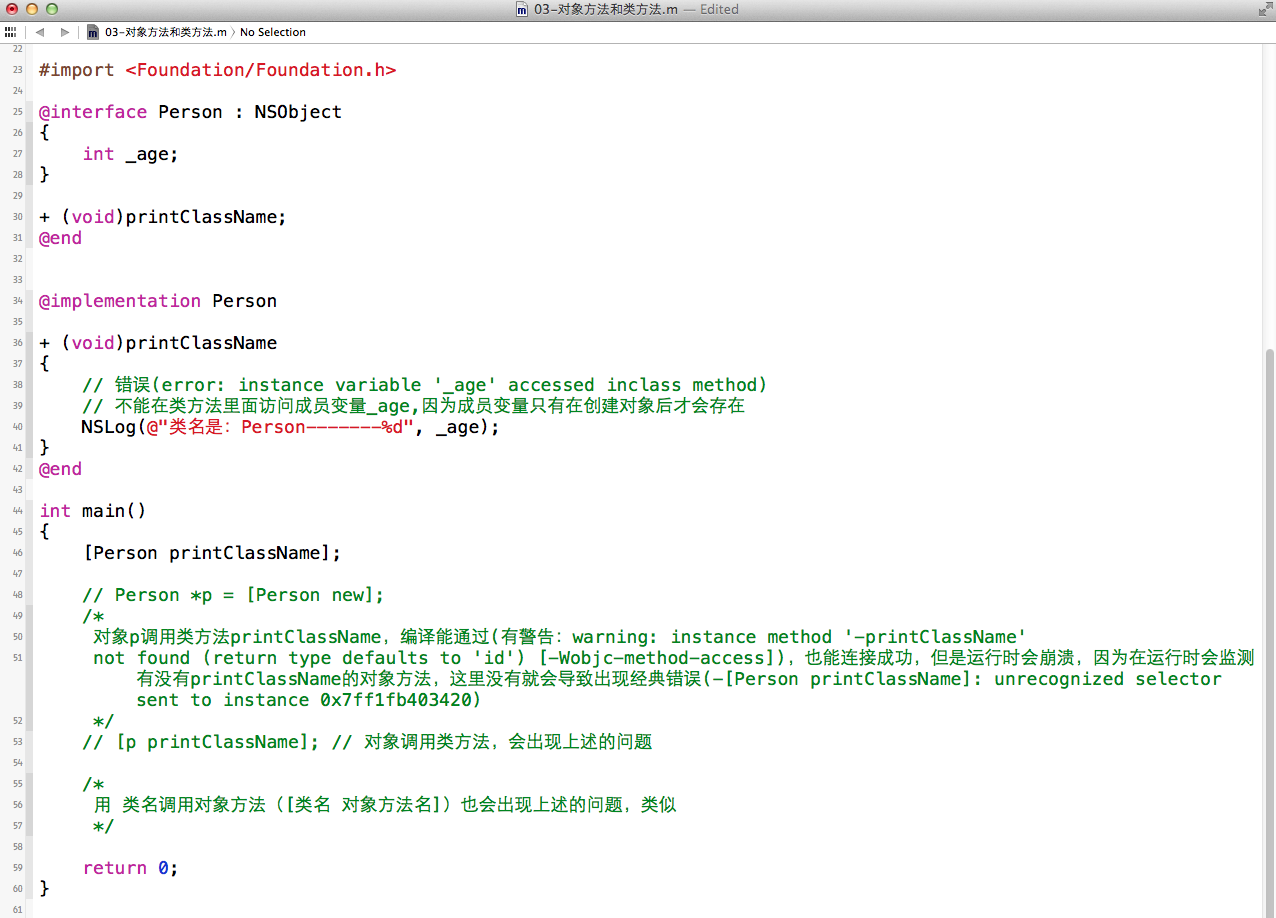
Task: Click the '@end' after the interface declaration
Action: tap(60, 238)
